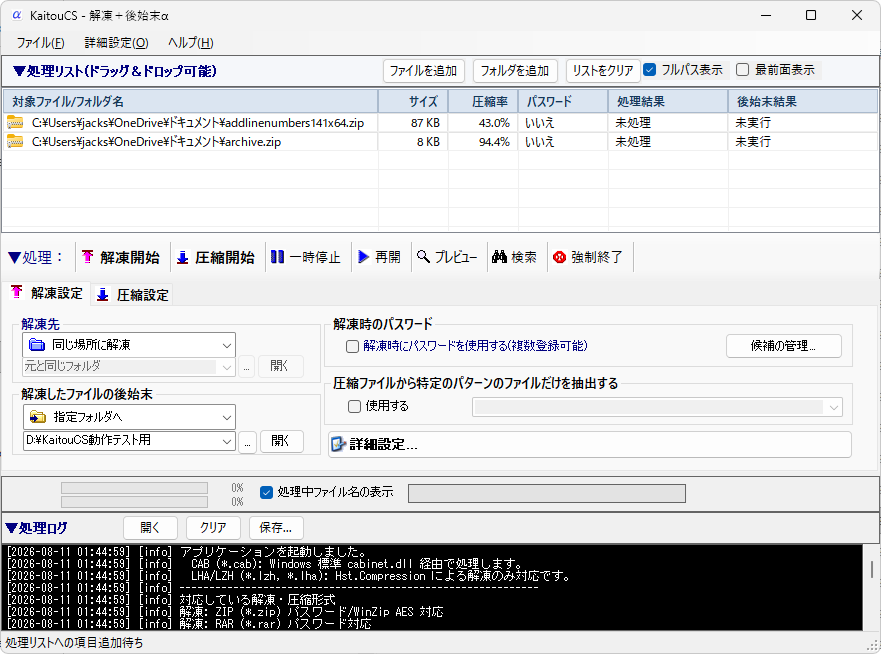Toggle フルパス表示 checkbox
The image size is (881, 654).
650,70
